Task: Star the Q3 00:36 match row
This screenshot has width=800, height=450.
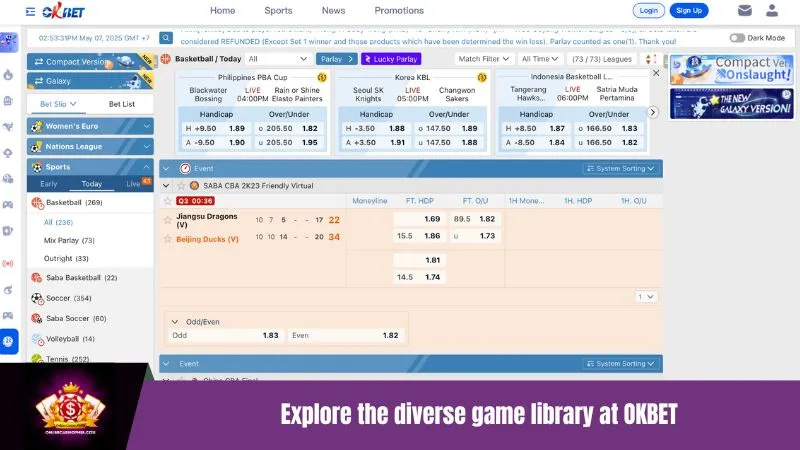Action: [x=167, y=201]
